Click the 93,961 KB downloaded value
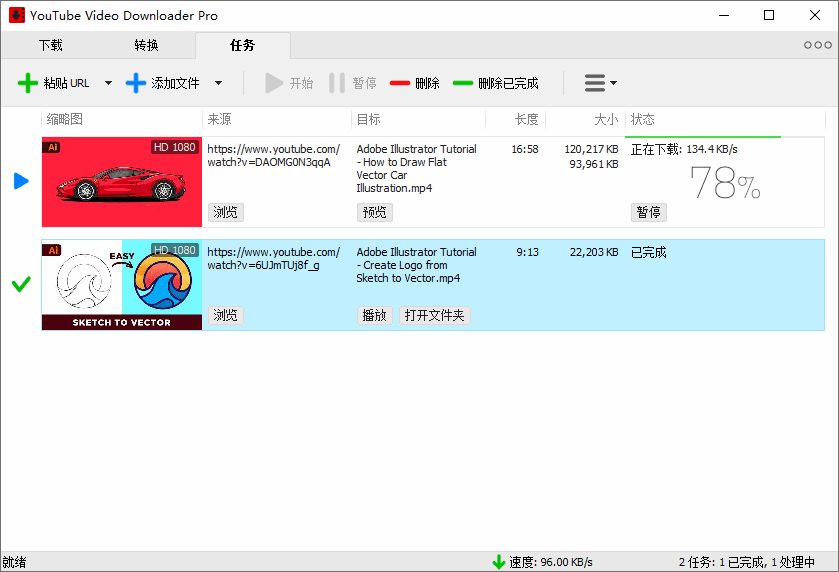This screenshot has width=839, height=572. (594, 164)
